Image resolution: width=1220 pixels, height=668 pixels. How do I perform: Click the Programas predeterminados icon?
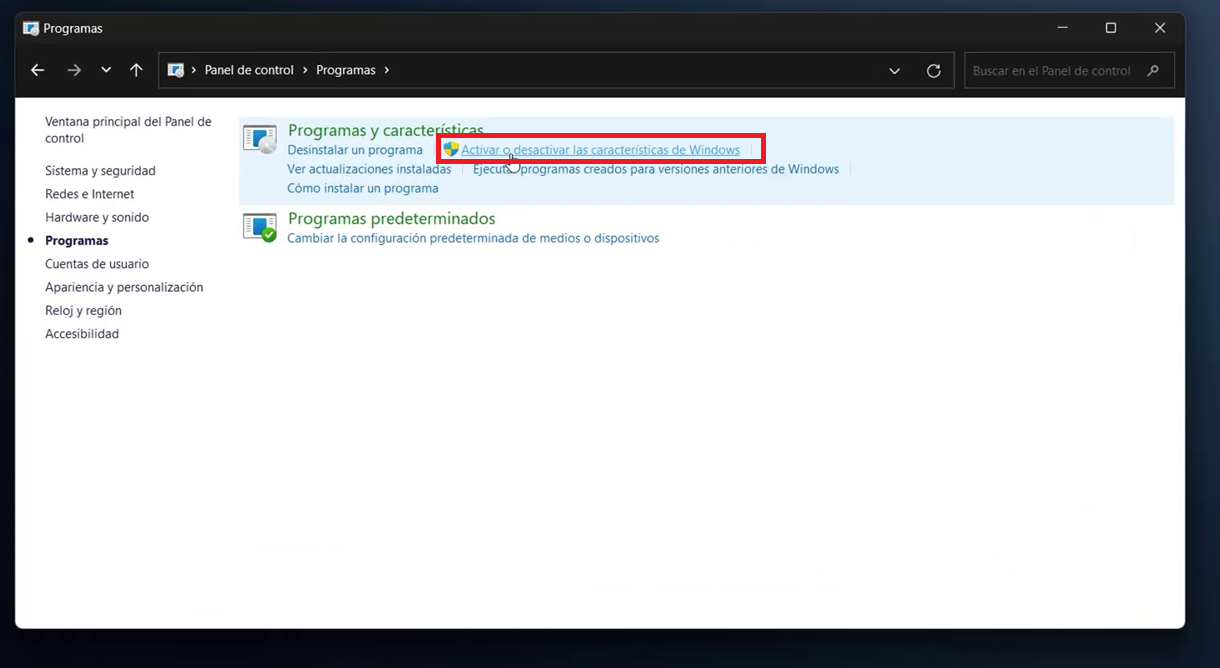260,228
